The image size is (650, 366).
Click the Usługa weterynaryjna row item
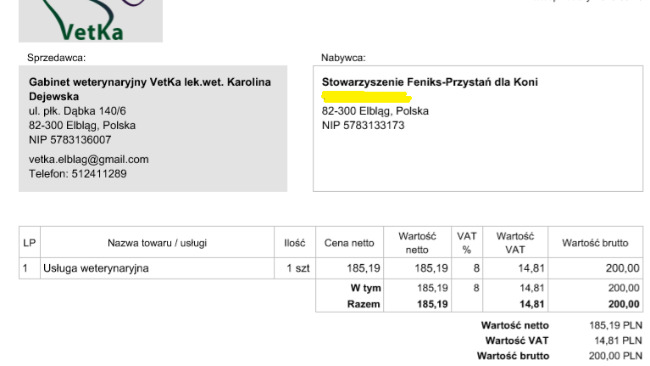96,268
